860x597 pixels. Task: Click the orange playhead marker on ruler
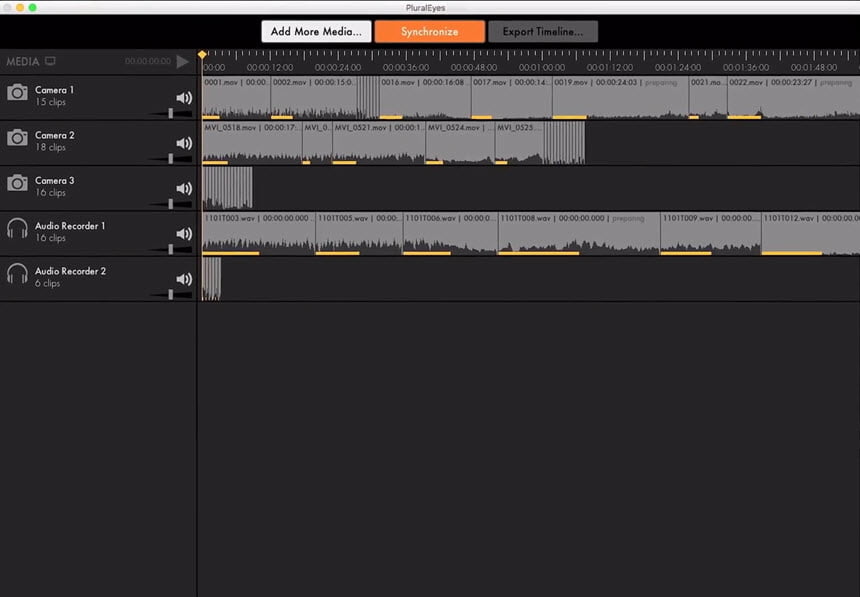tap(202, 54)
